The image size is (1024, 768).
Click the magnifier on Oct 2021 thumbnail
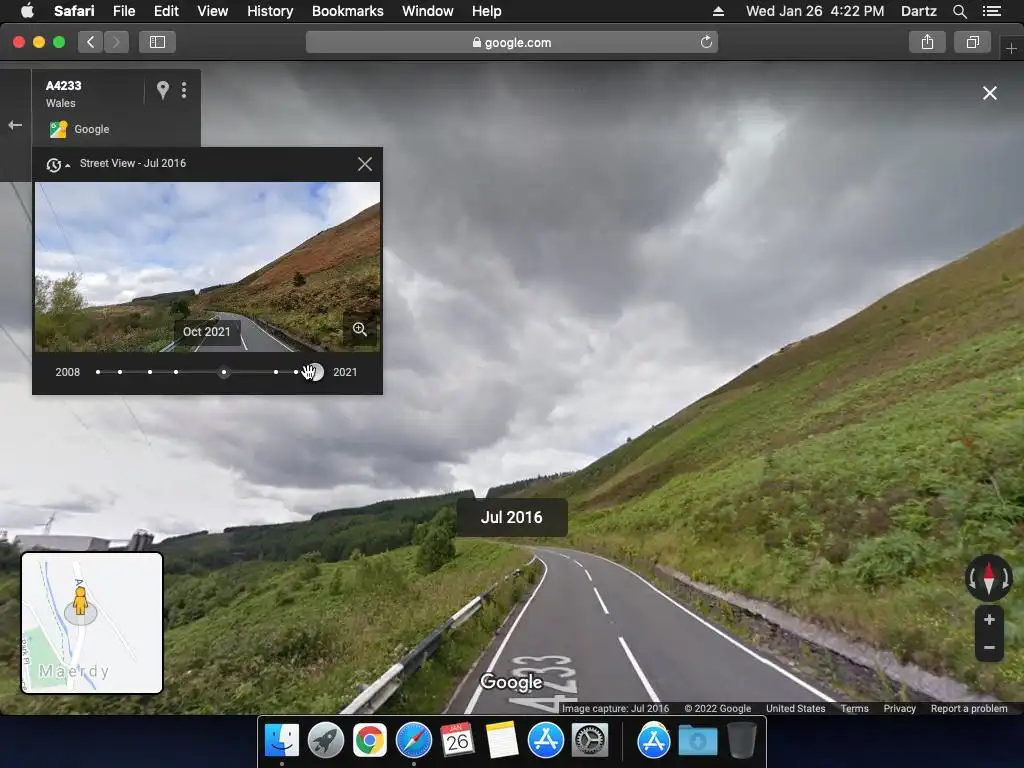click(x=360, y=329)
